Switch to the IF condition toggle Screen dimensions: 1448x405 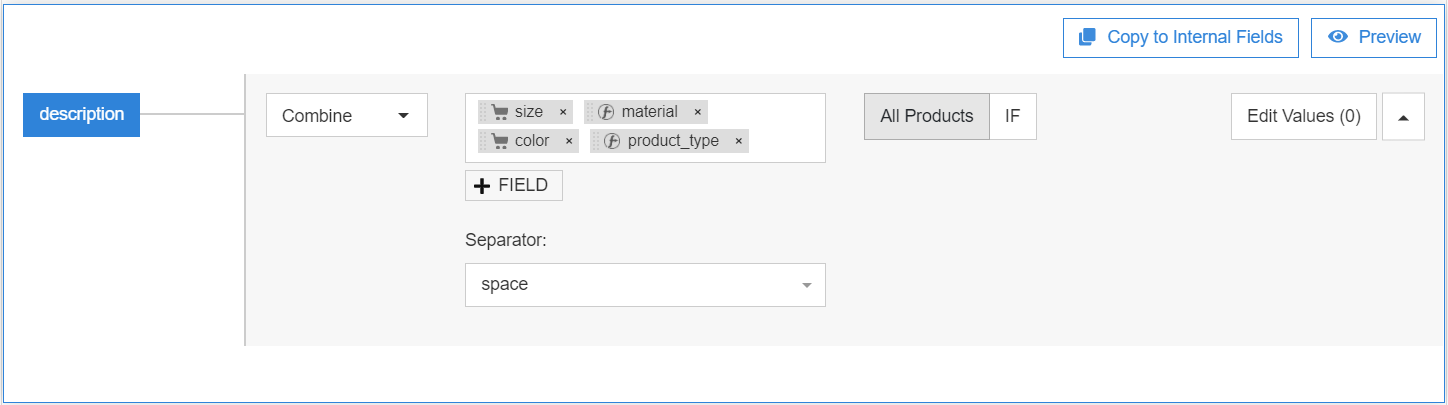tap(1013, 116)
